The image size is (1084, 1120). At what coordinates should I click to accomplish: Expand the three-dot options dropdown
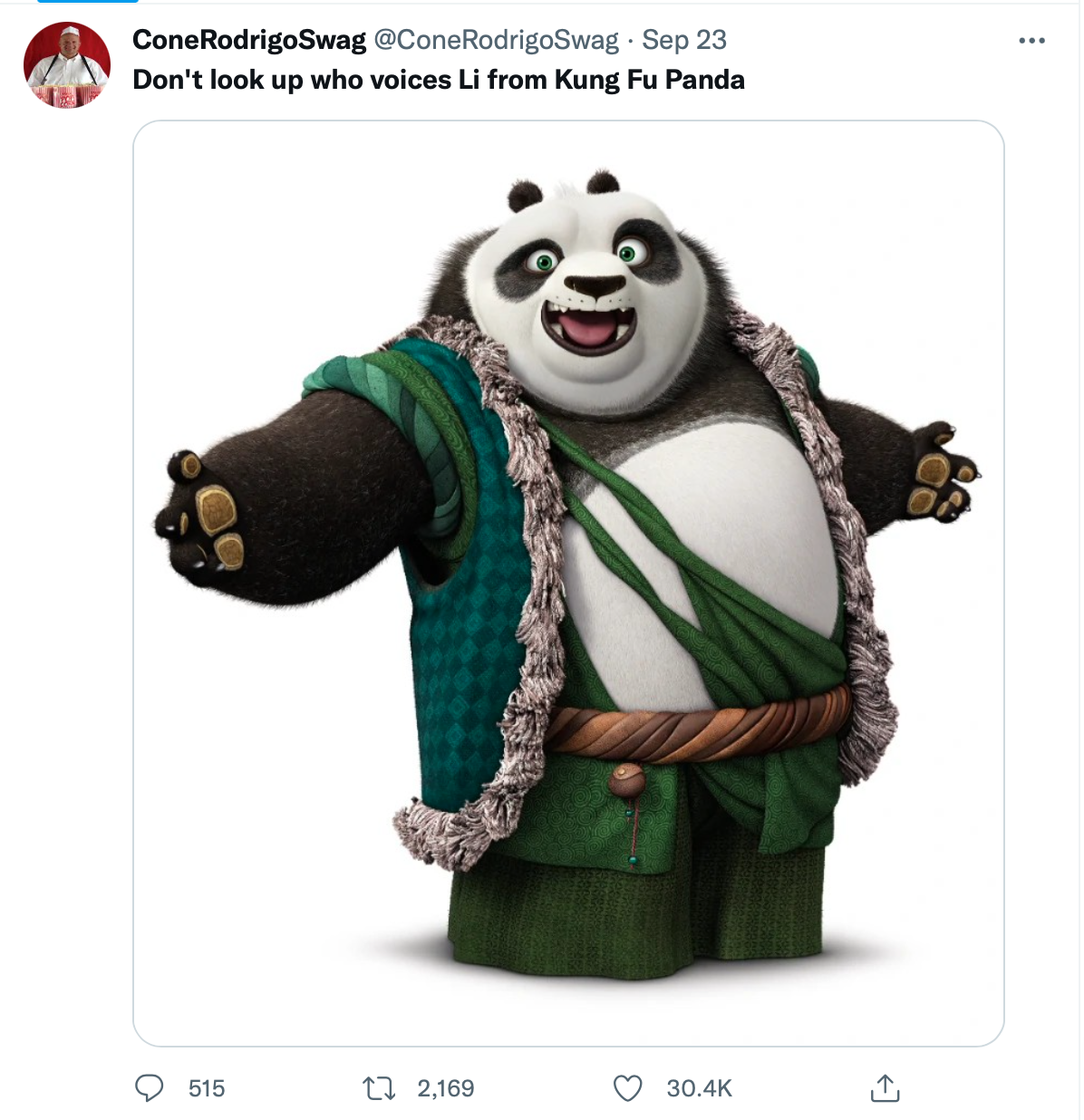[1032, 40]
